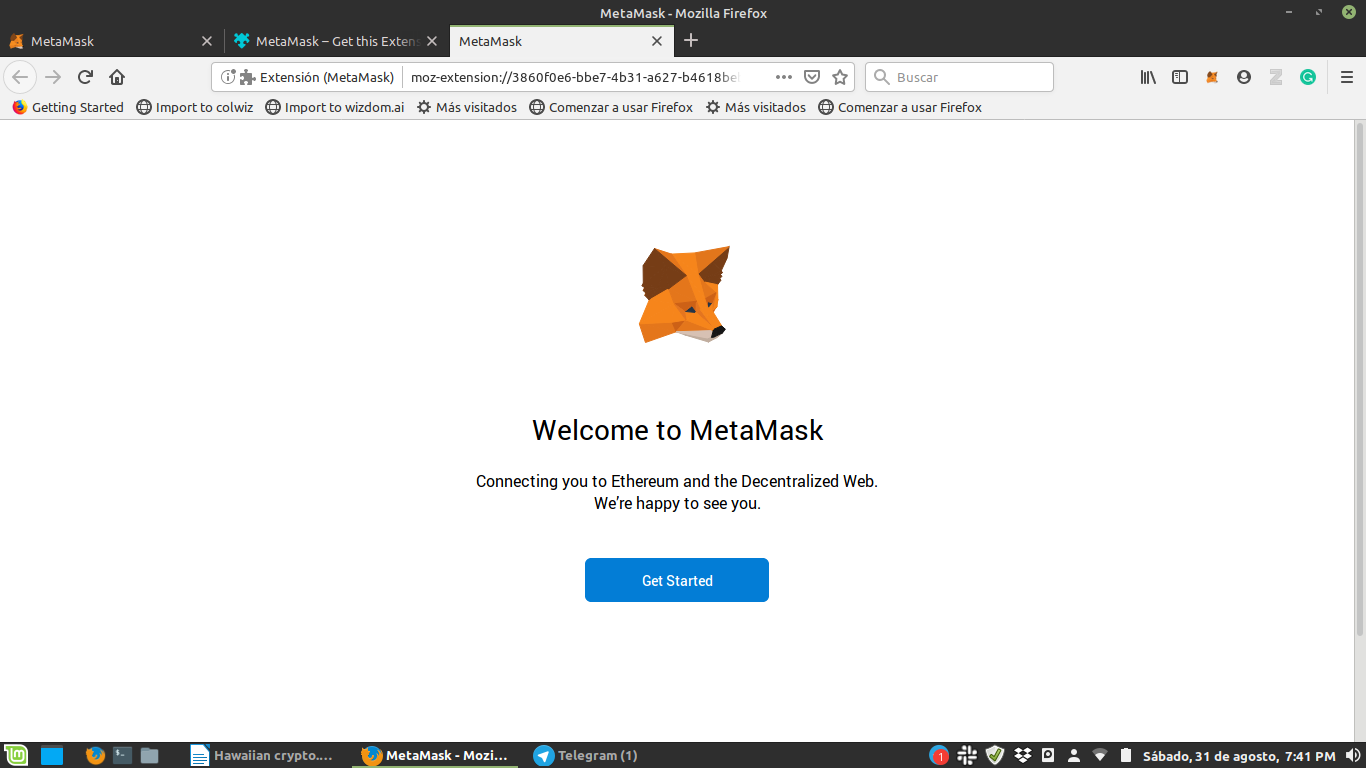
Task: Click the Zotero Z toolbar icon
Action: [x=1276, y=77]
